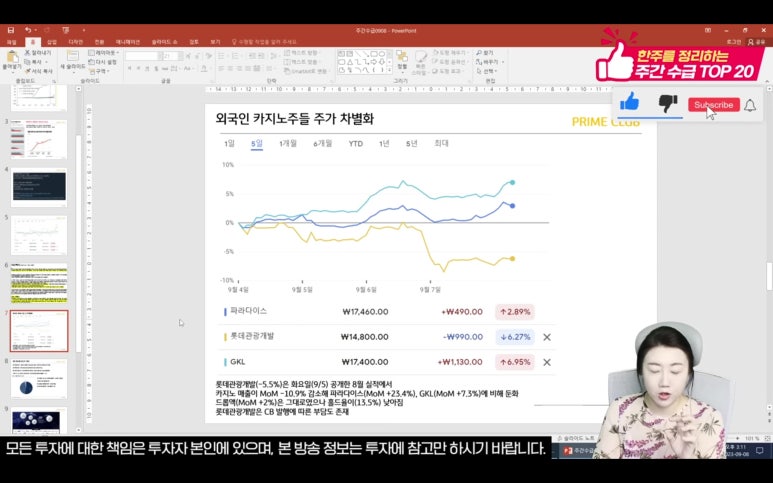The width and height of the screenshot is (773, 483).
Task: Select slide 8 thumbnail with pie chart
Action: click(x=39, y=379)
